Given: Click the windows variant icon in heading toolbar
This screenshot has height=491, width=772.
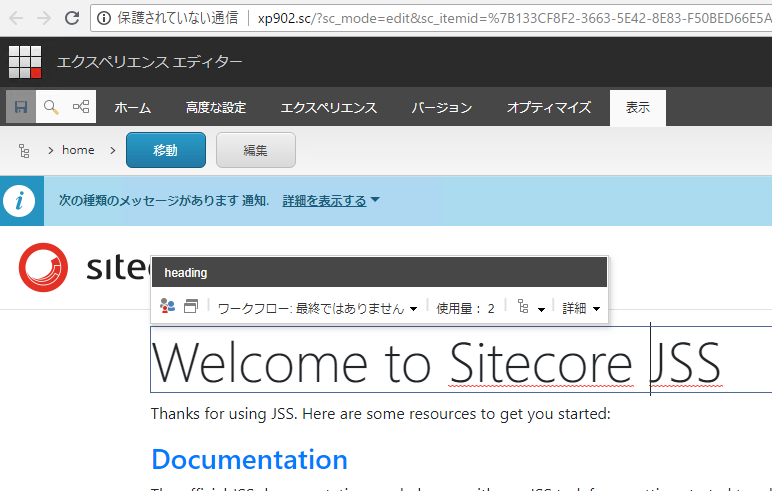Looking at the screenshot, I should tap(191, 306).
